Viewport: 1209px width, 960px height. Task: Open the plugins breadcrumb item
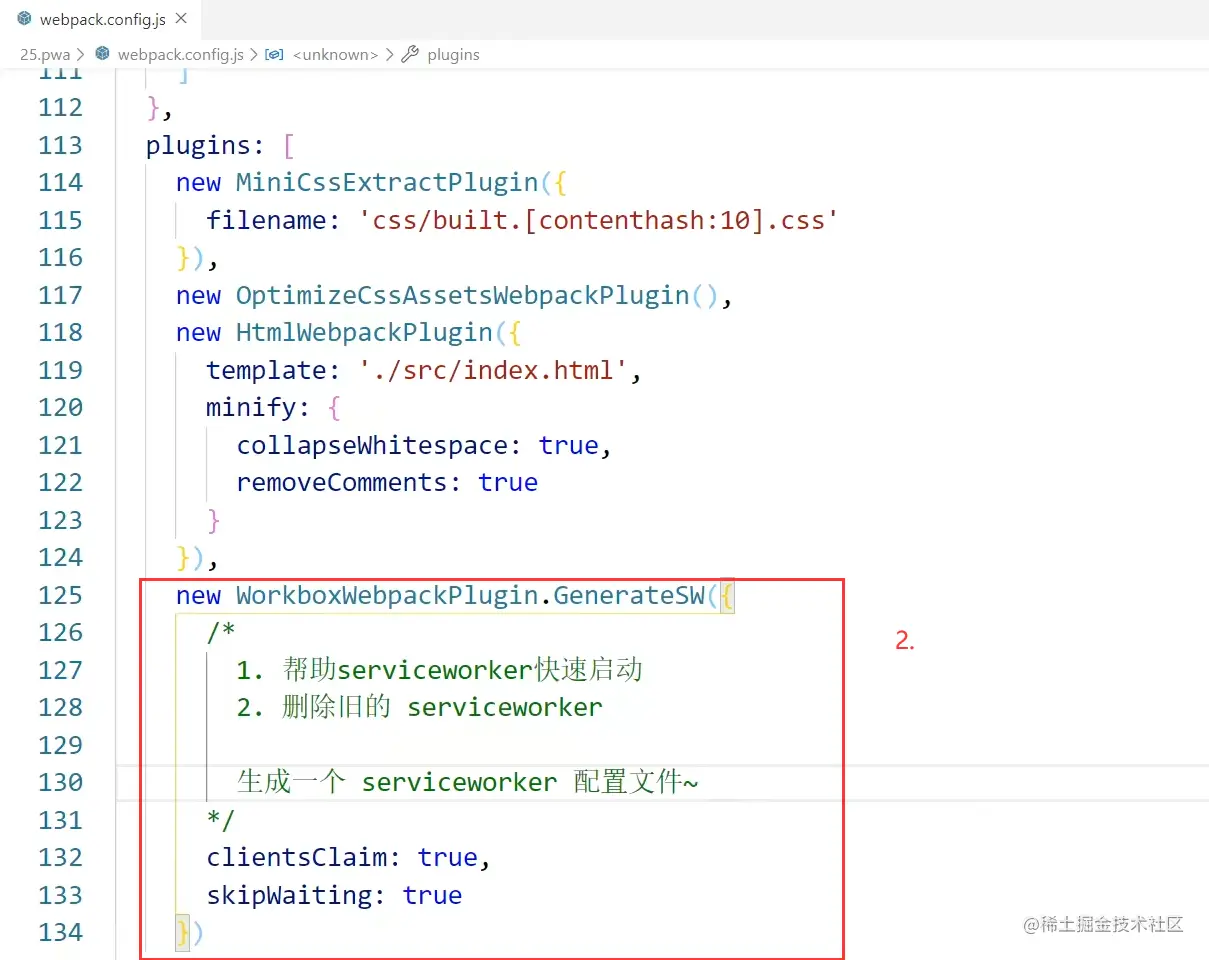coord(453,55)
